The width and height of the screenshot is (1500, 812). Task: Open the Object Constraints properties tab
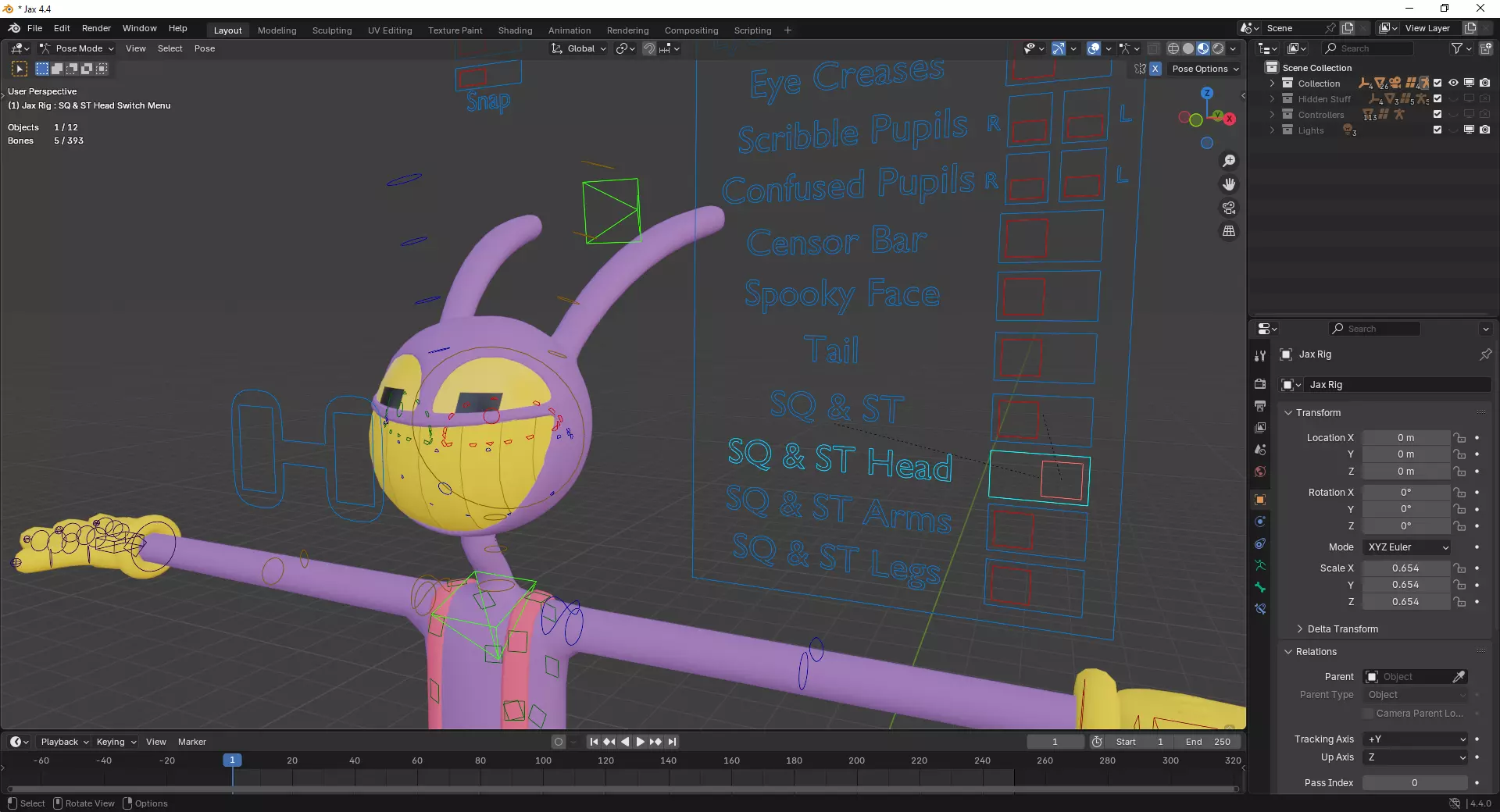point(1260,543)
